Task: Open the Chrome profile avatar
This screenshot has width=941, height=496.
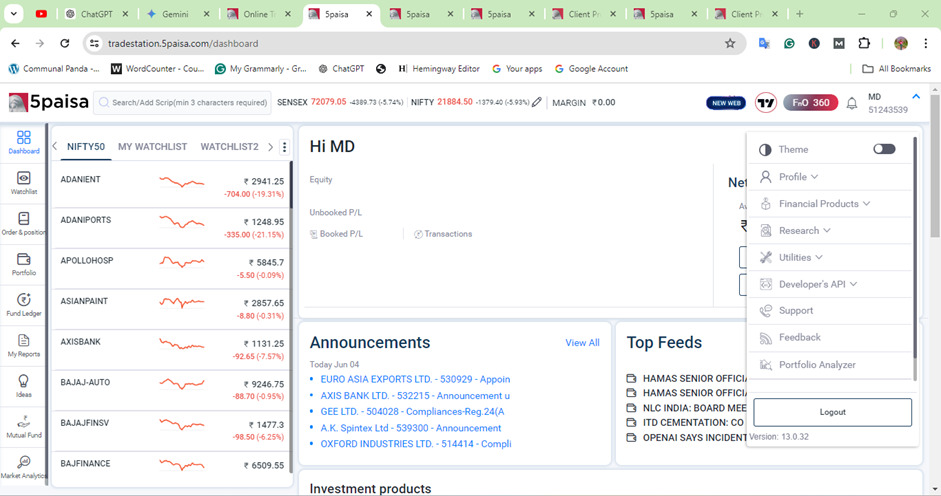Action: (901, 43)
